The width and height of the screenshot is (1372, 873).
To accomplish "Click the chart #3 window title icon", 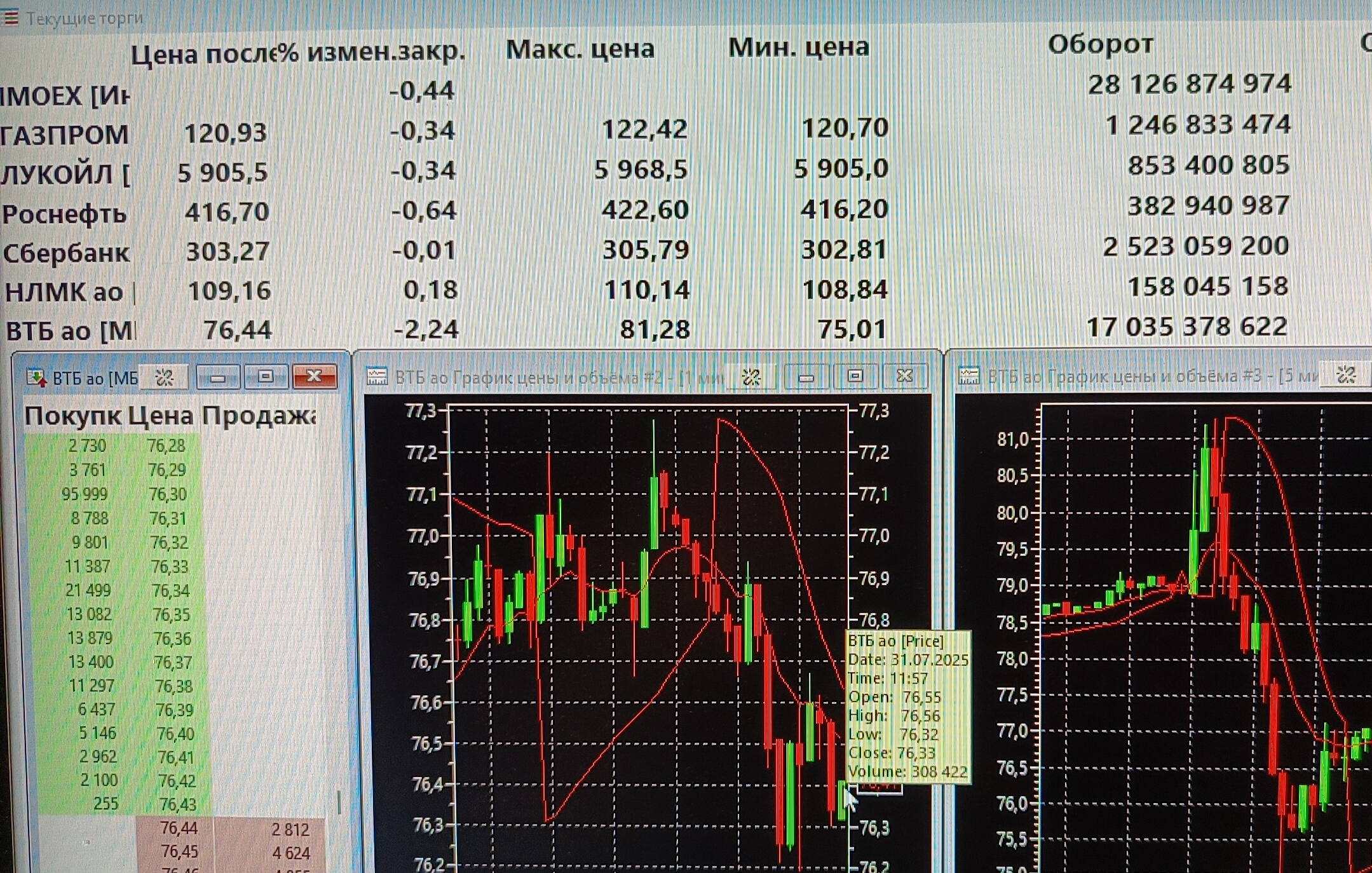I will click(x=968, y=376).
